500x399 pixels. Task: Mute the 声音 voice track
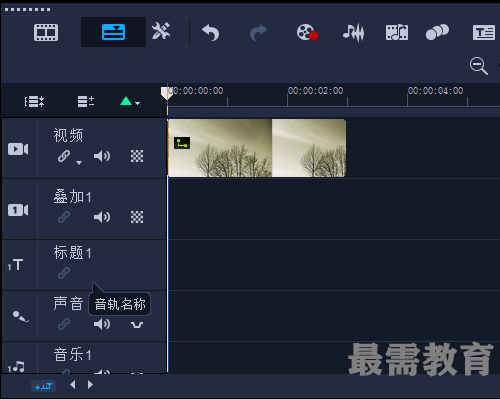(102, 324)
